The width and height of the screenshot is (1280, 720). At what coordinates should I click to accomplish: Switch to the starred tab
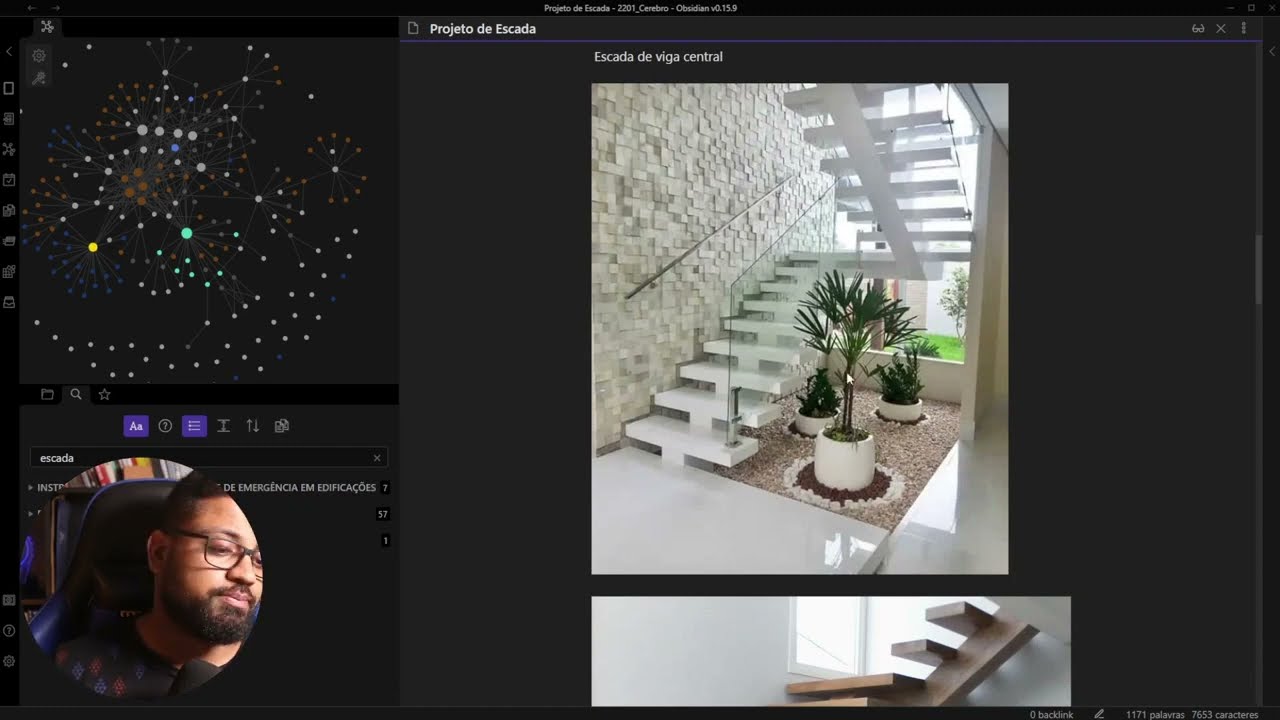coord(104,394)
